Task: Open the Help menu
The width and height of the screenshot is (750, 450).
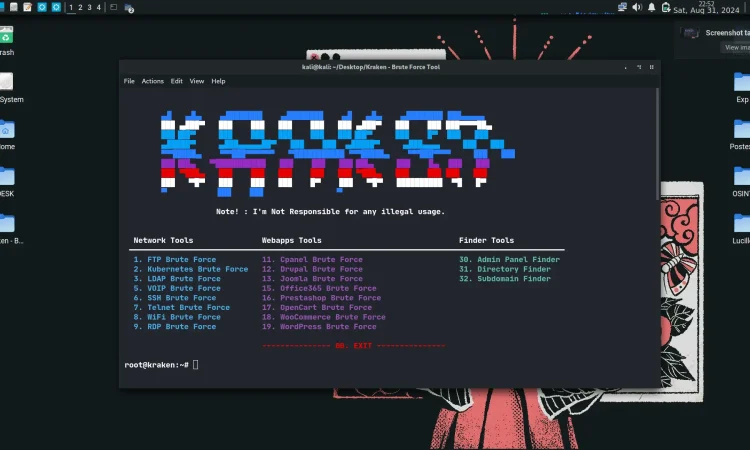Action: pos(218,81)
